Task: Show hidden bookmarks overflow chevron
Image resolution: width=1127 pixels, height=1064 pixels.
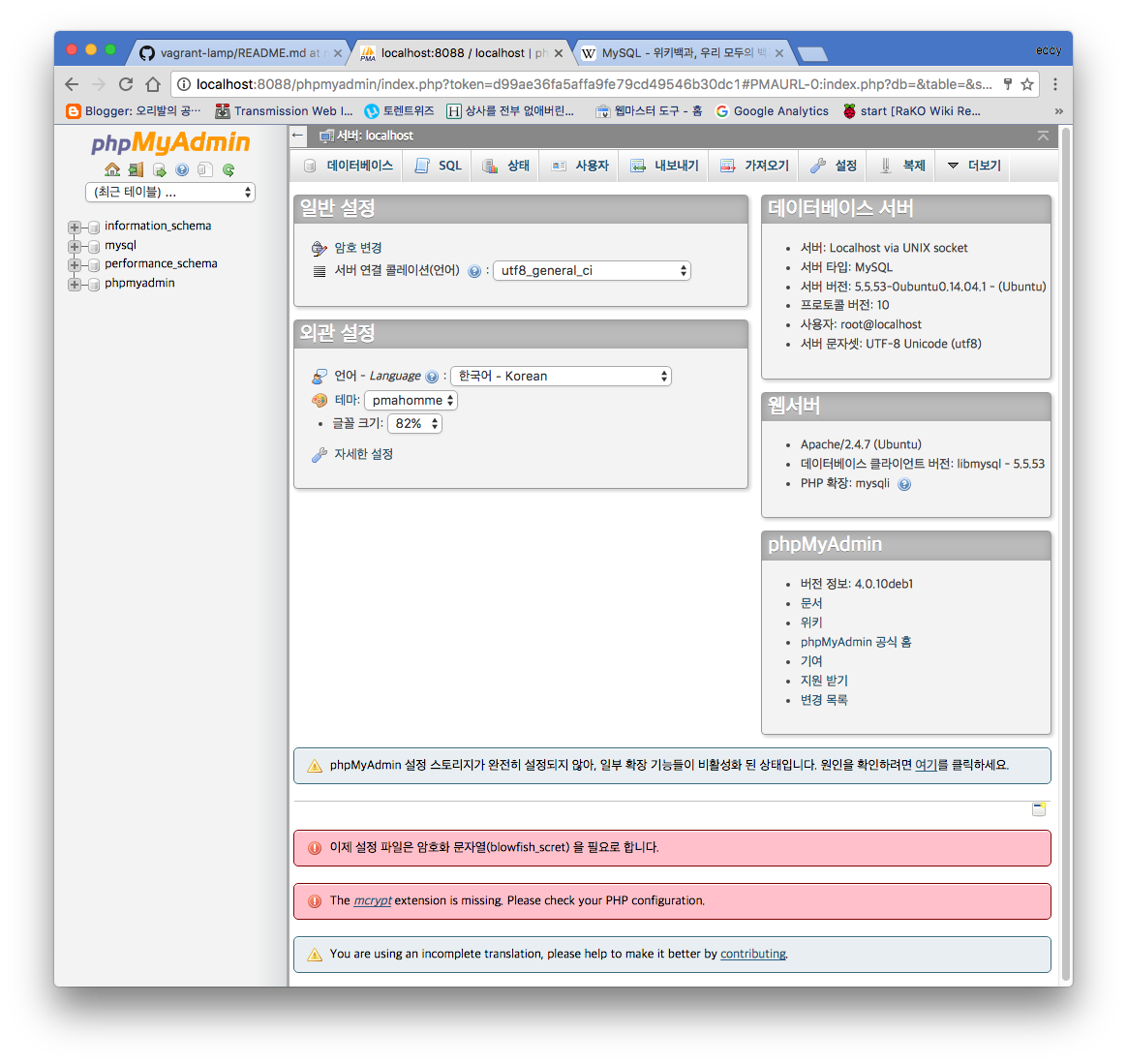Action: coord(1058,111)
